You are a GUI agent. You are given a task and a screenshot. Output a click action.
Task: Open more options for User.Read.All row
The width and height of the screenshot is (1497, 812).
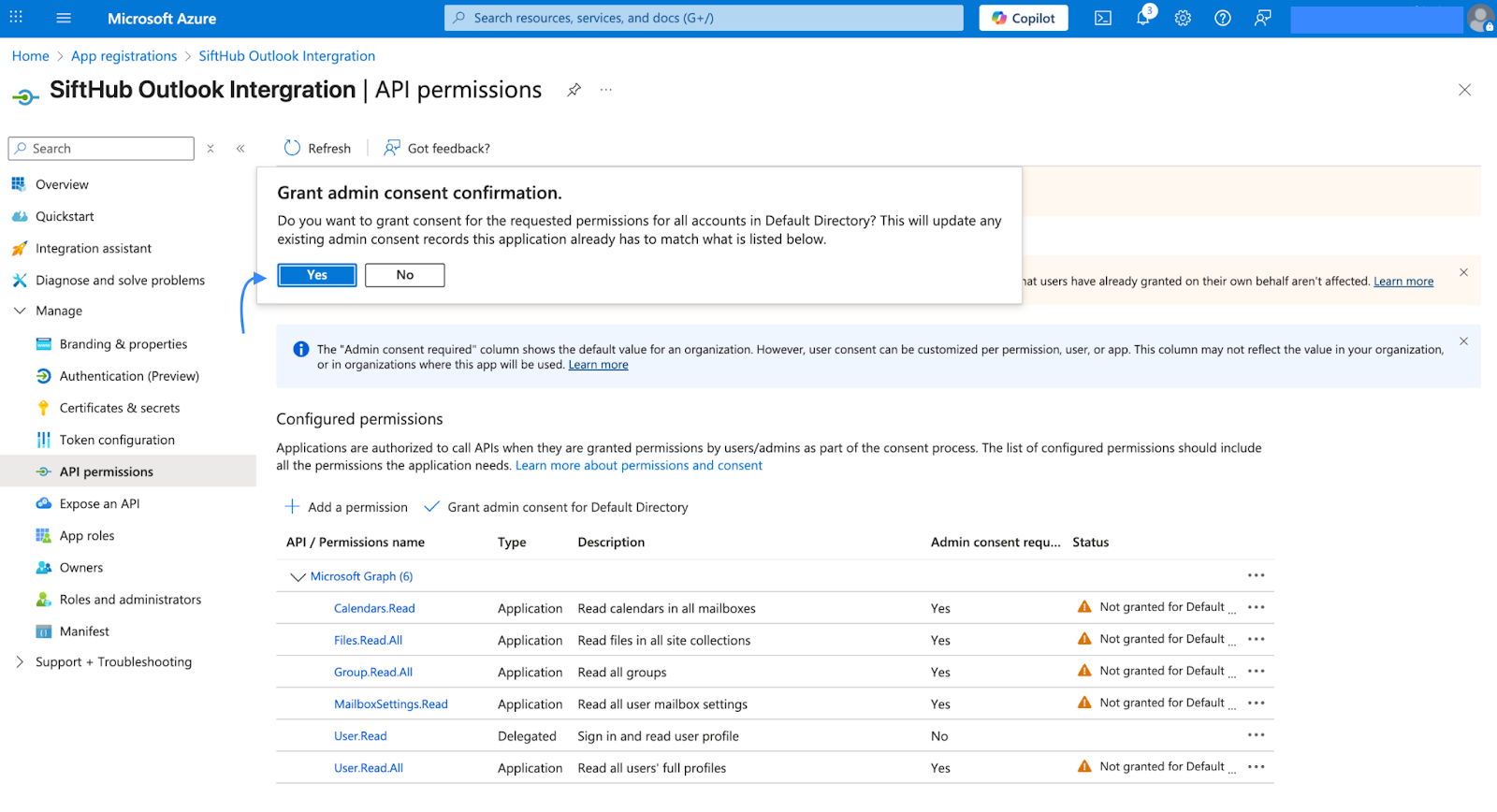click(x=1256, y=766)
